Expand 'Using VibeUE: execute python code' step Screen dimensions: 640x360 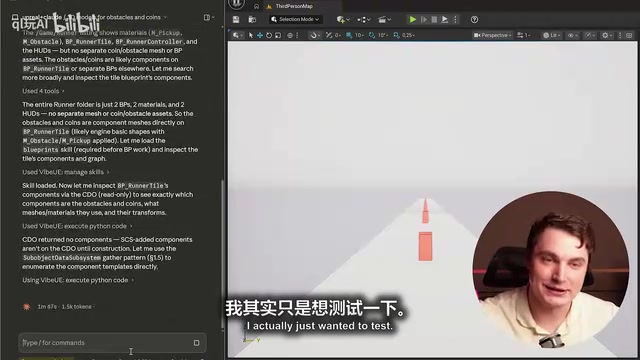[x=78, y=280]
